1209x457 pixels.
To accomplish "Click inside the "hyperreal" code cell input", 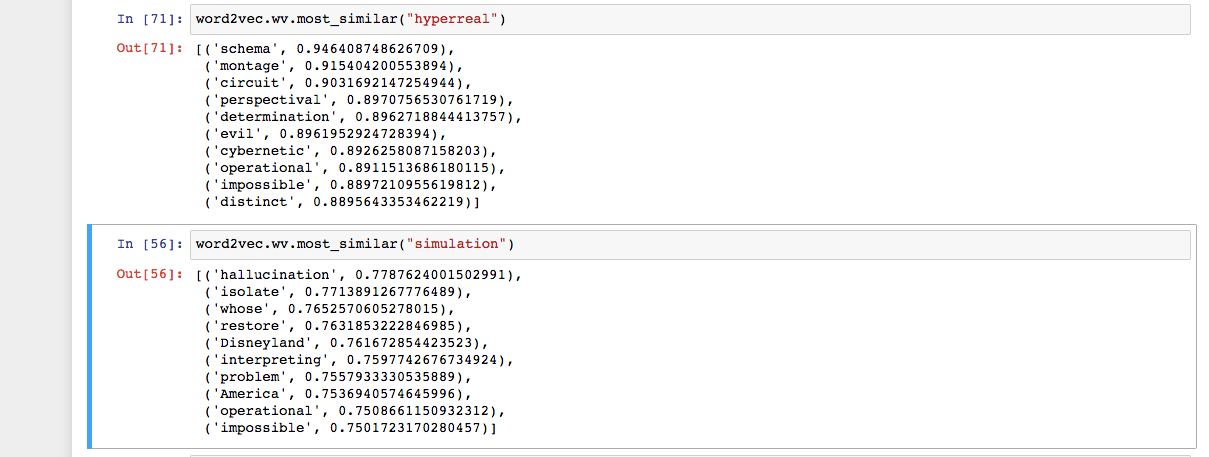I will click(x=690, y=19).
